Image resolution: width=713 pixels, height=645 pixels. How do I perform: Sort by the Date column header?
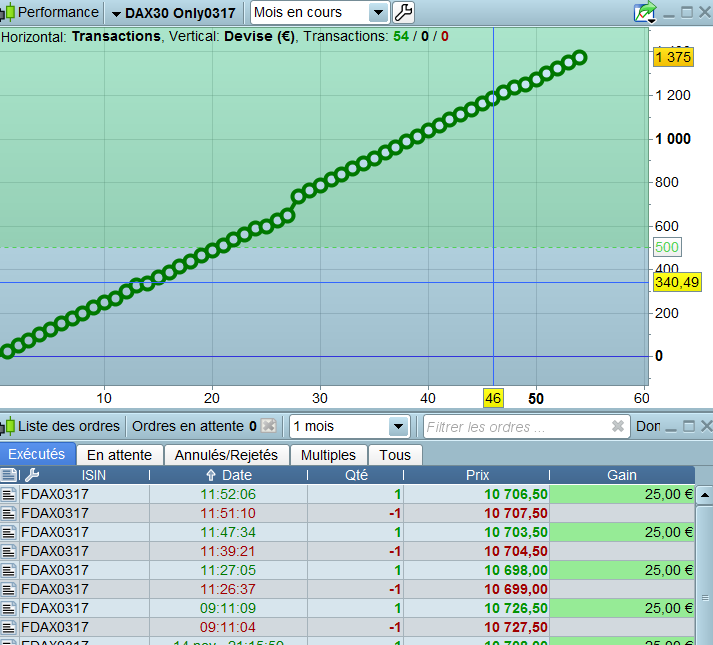click(229, 475)
